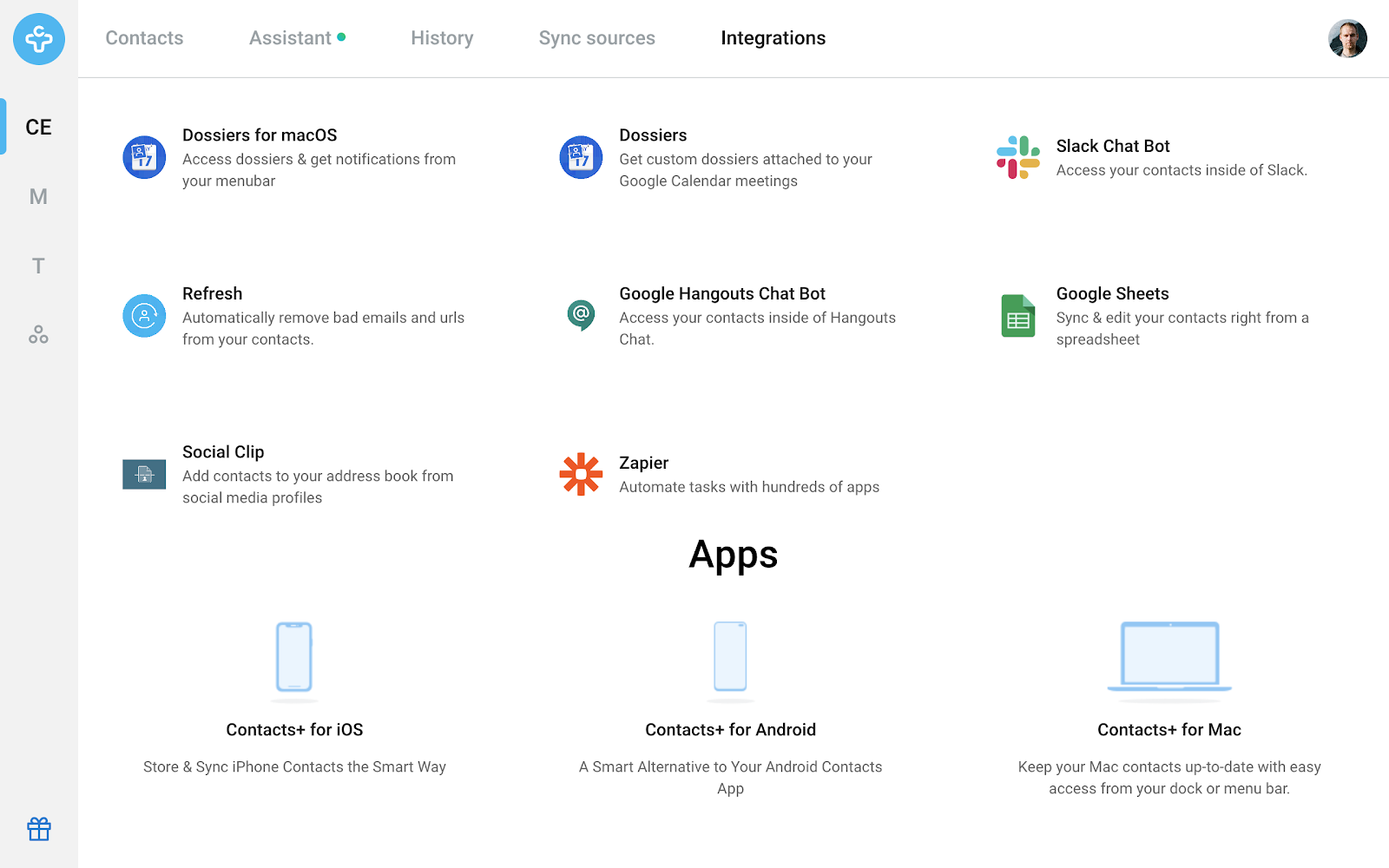
Task: Click the Refresh integration icon
Action: pos(144,316)
